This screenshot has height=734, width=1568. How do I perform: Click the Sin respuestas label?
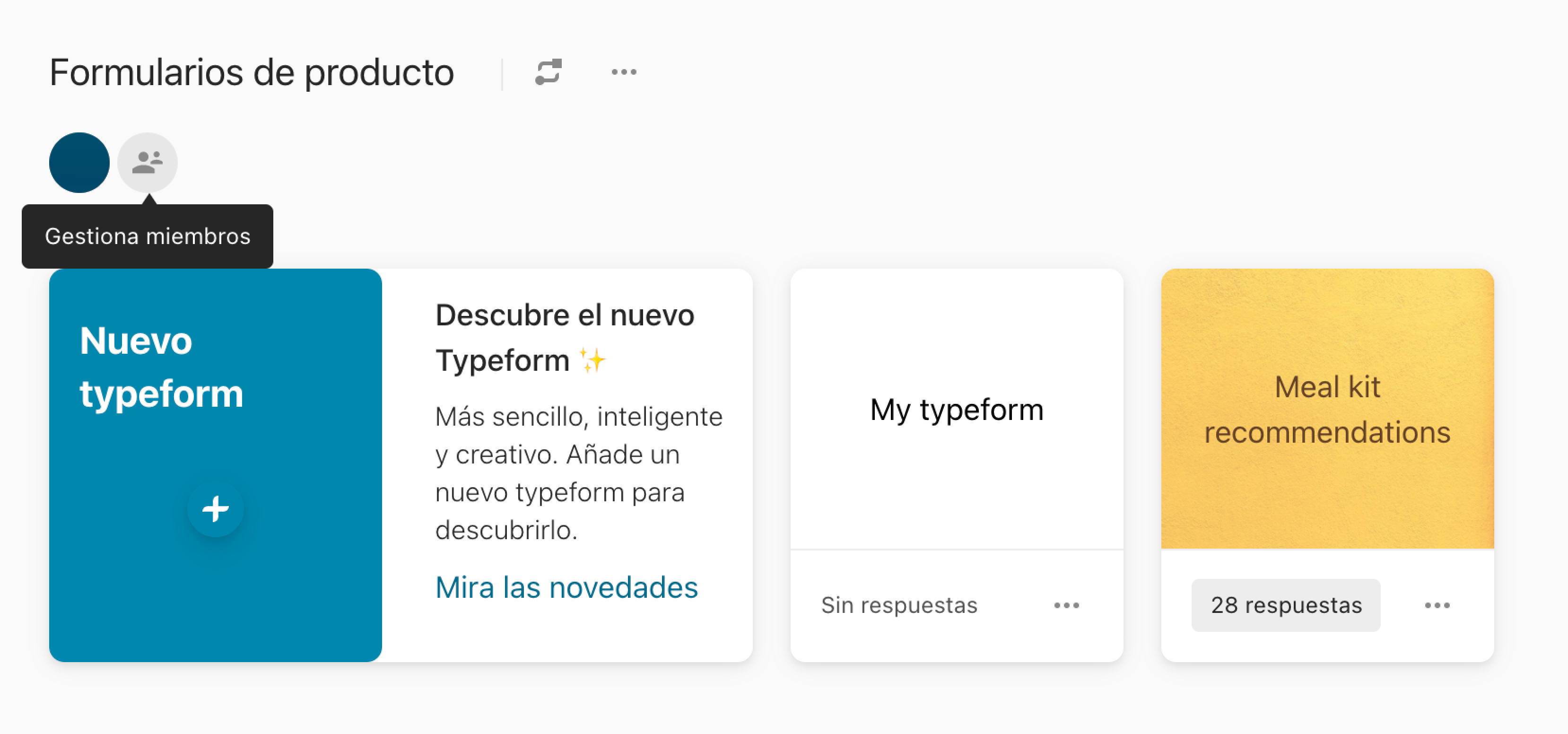click(x=899, y=605)
